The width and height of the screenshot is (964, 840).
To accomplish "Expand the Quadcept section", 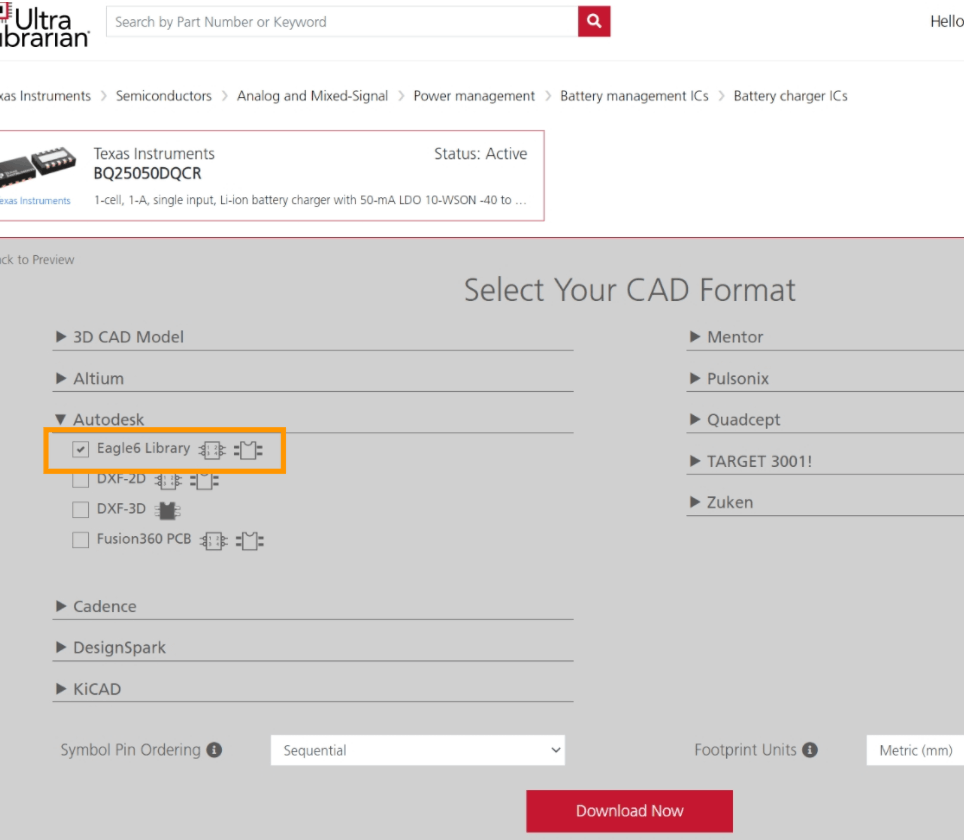I will tap(825, 419).
